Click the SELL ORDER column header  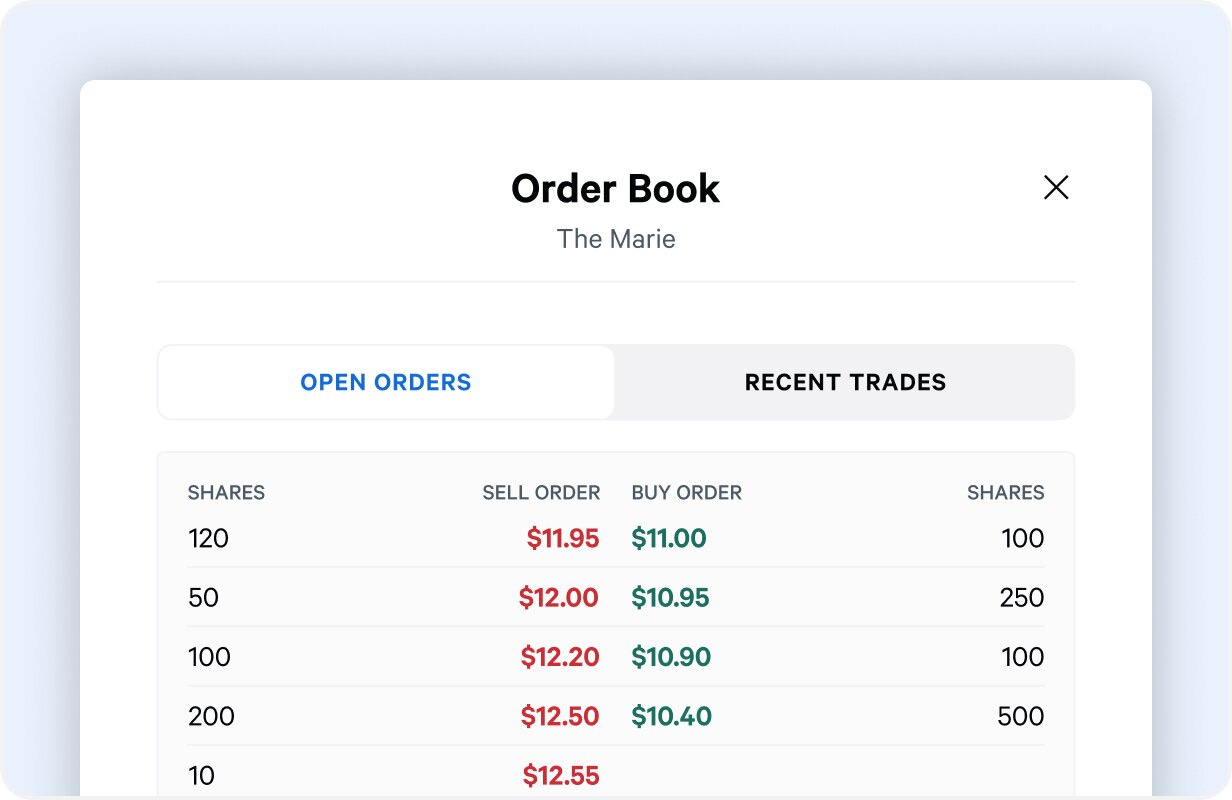pyautogui.click(x=540, y=492)
